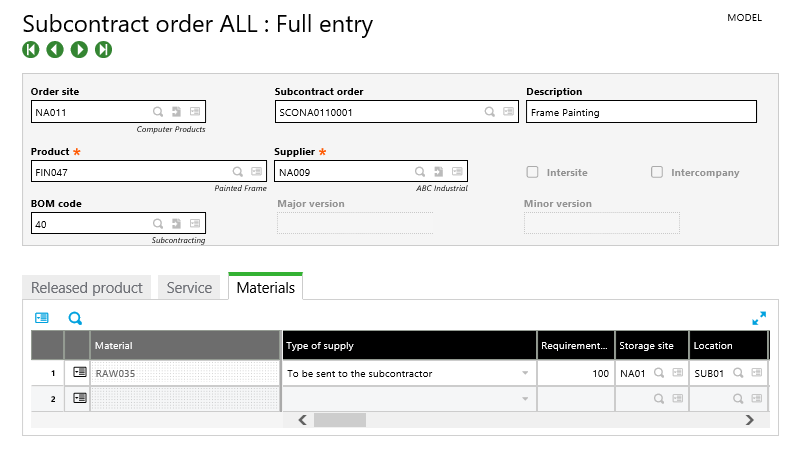Click the Type of supply column header

408,345
